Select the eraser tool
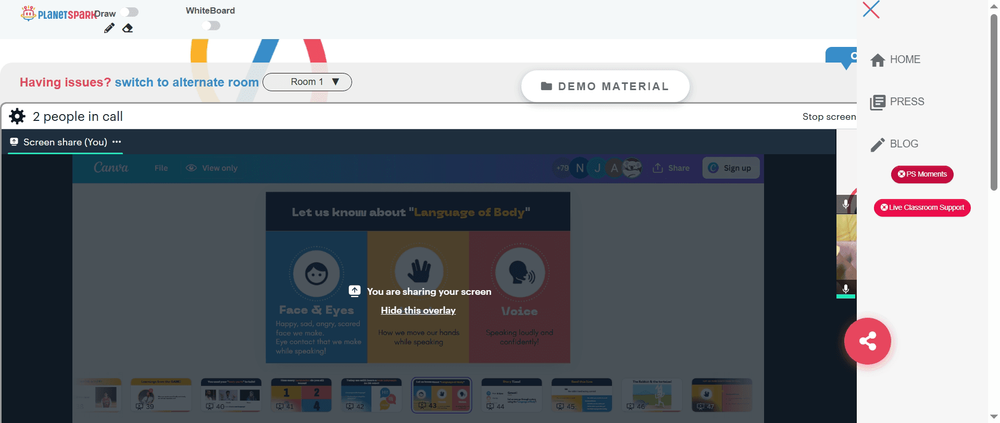The image size is (1000, 423). pyautogui.click(x=128, y=28)
